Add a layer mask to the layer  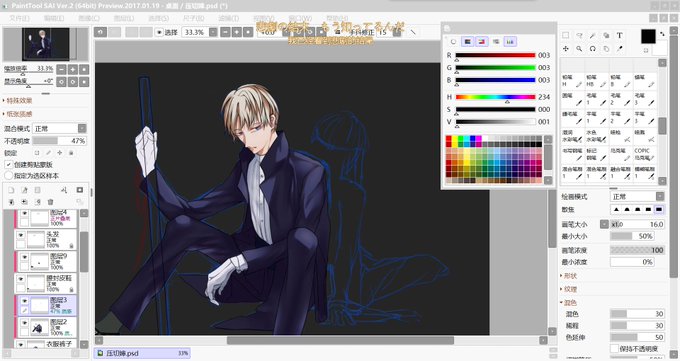click(x=79, y=190)
